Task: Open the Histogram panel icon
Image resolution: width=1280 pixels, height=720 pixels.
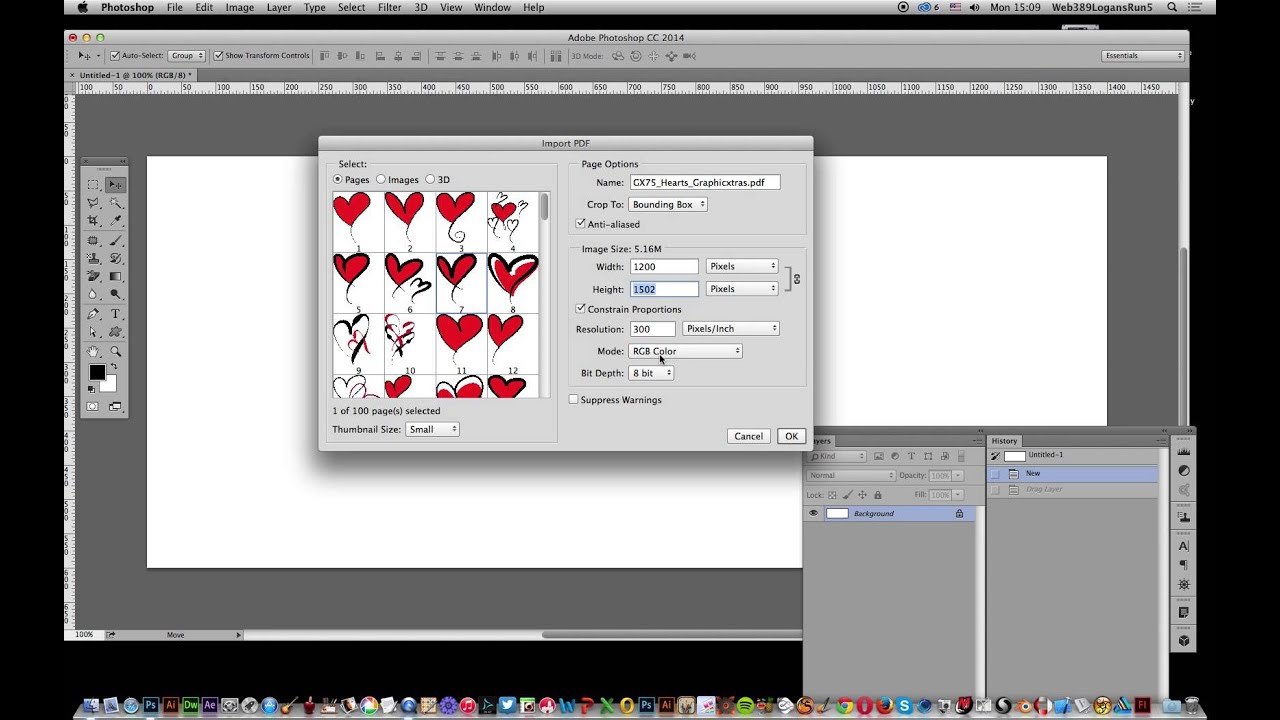Action: [x=1184, y=452]
